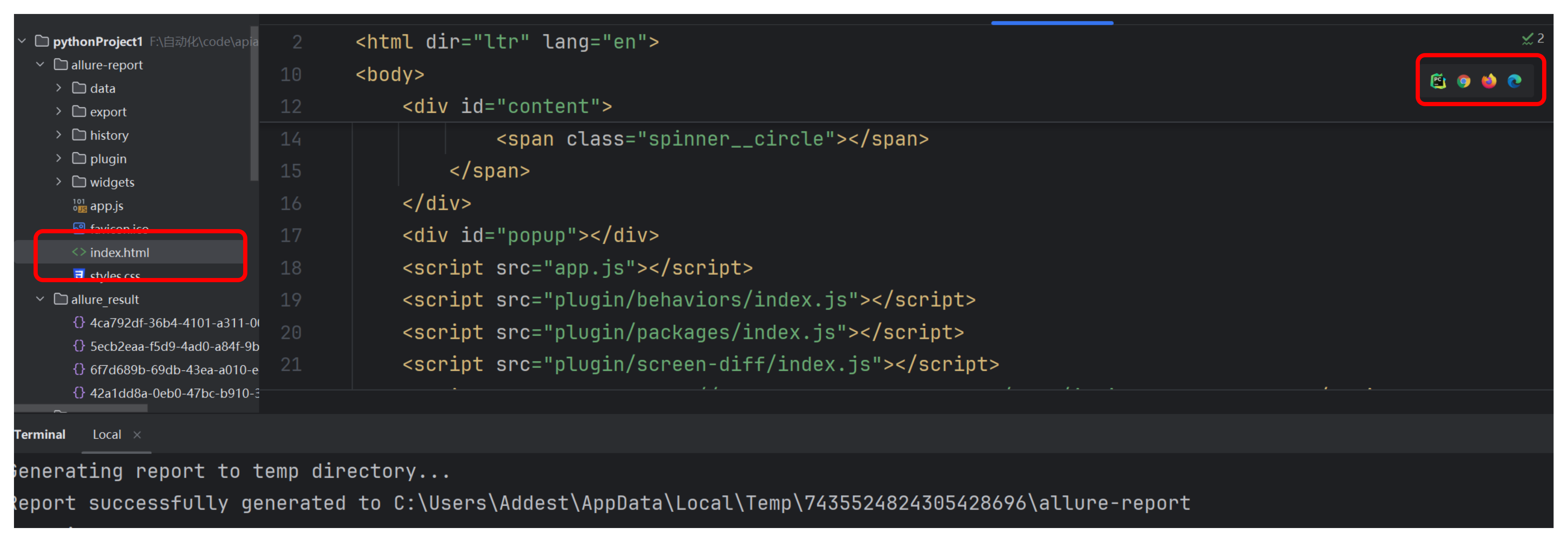Screen dimensions: 1568x542
Task: Expand the widgets folder
Action: (58, 182)
